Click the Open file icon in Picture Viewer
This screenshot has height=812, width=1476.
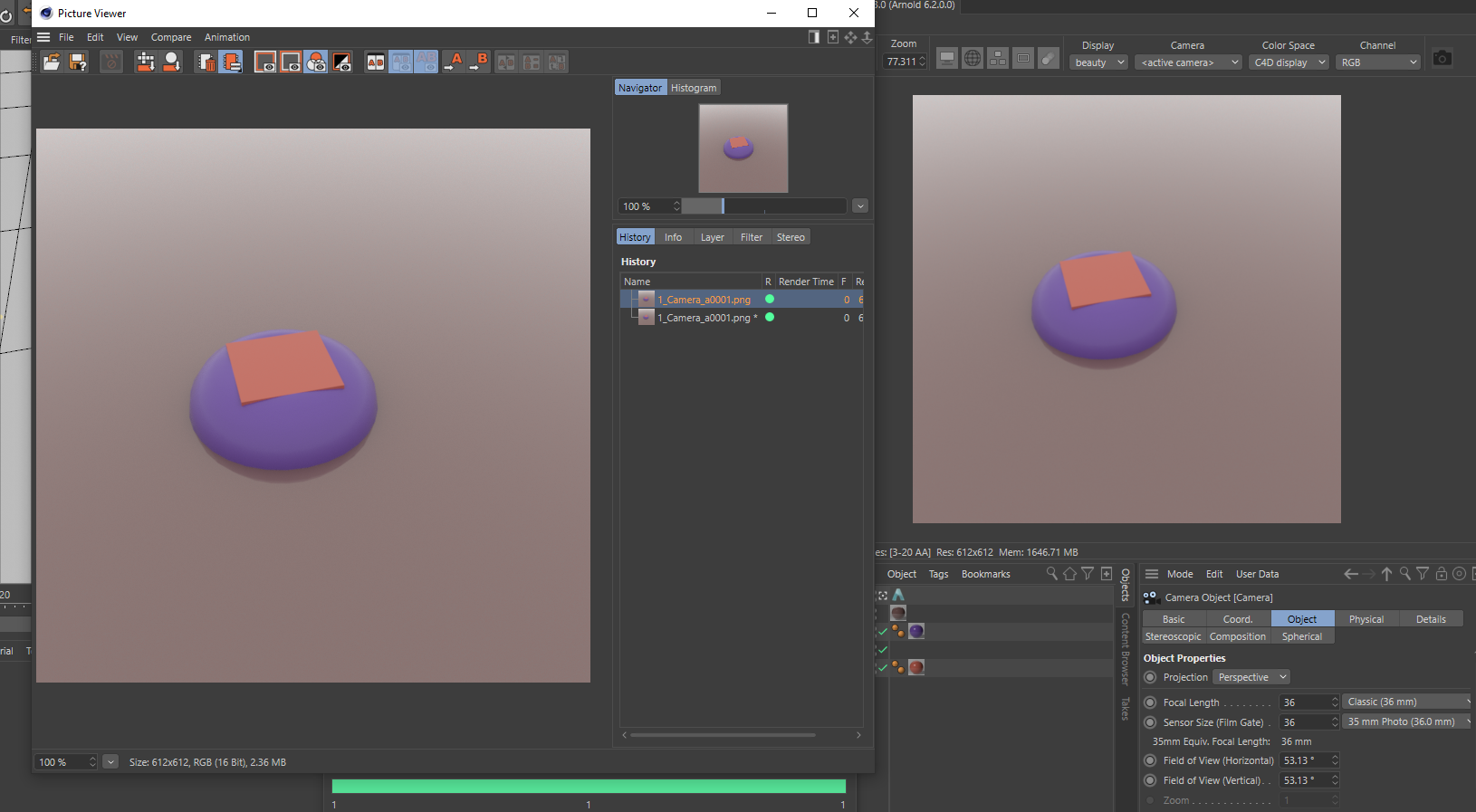coord(52,62)
